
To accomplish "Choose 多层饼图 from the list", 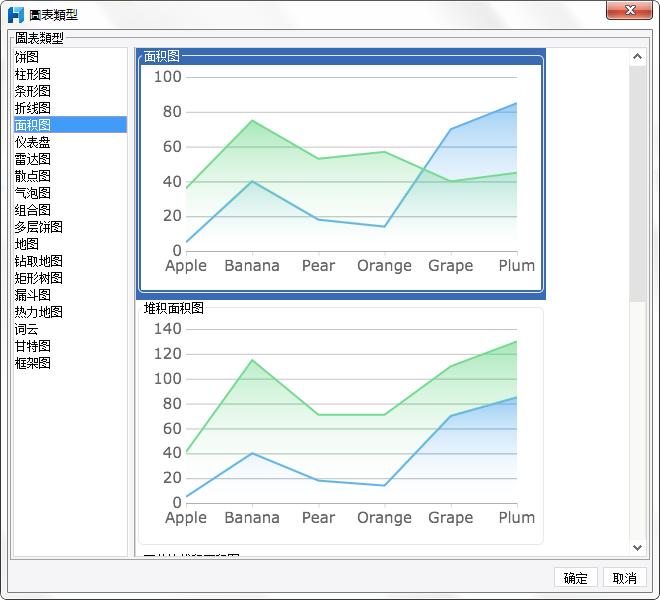I will pos(70,227).
